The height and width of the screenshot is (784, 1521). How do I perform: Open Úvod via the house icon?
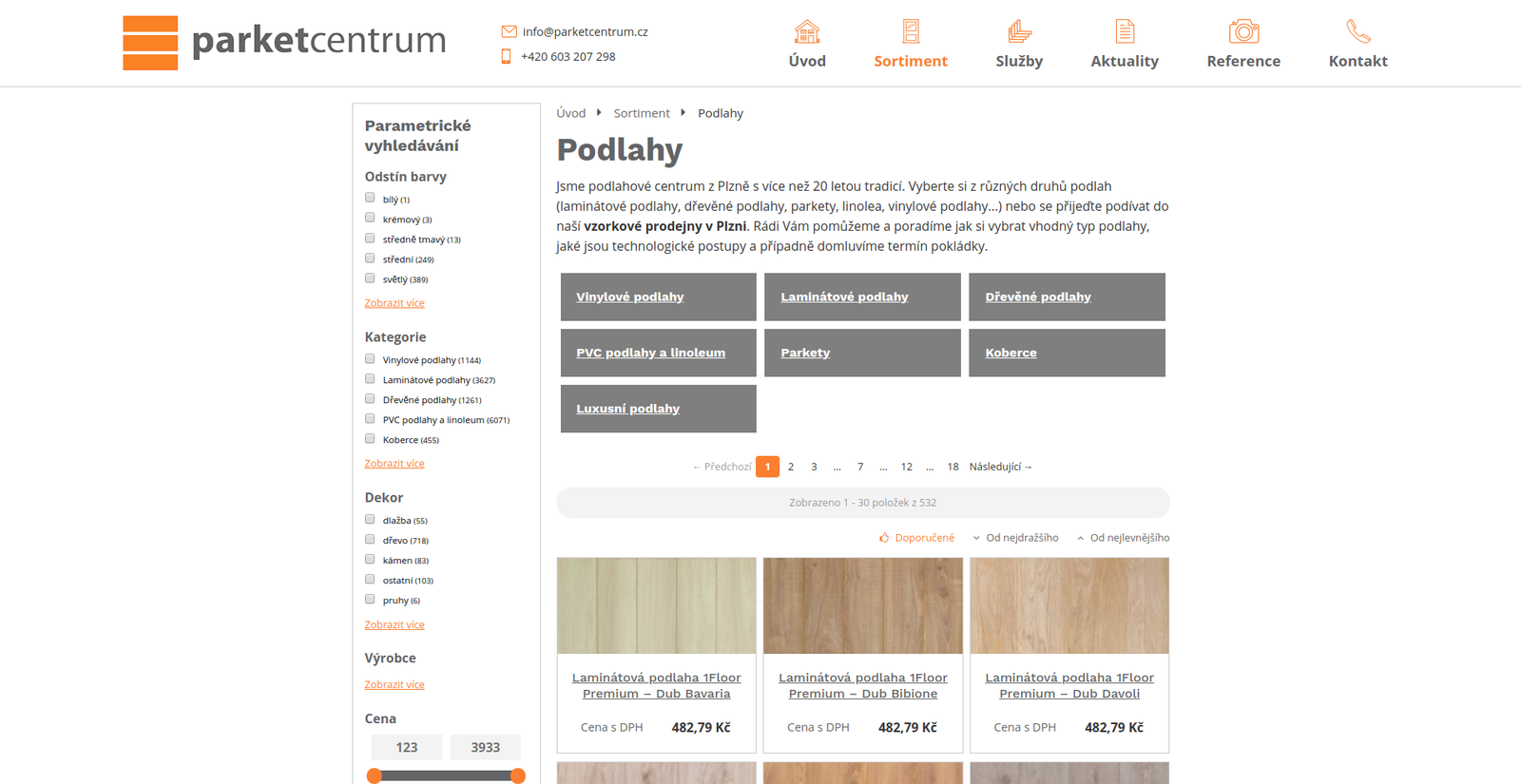pos(806,32)
